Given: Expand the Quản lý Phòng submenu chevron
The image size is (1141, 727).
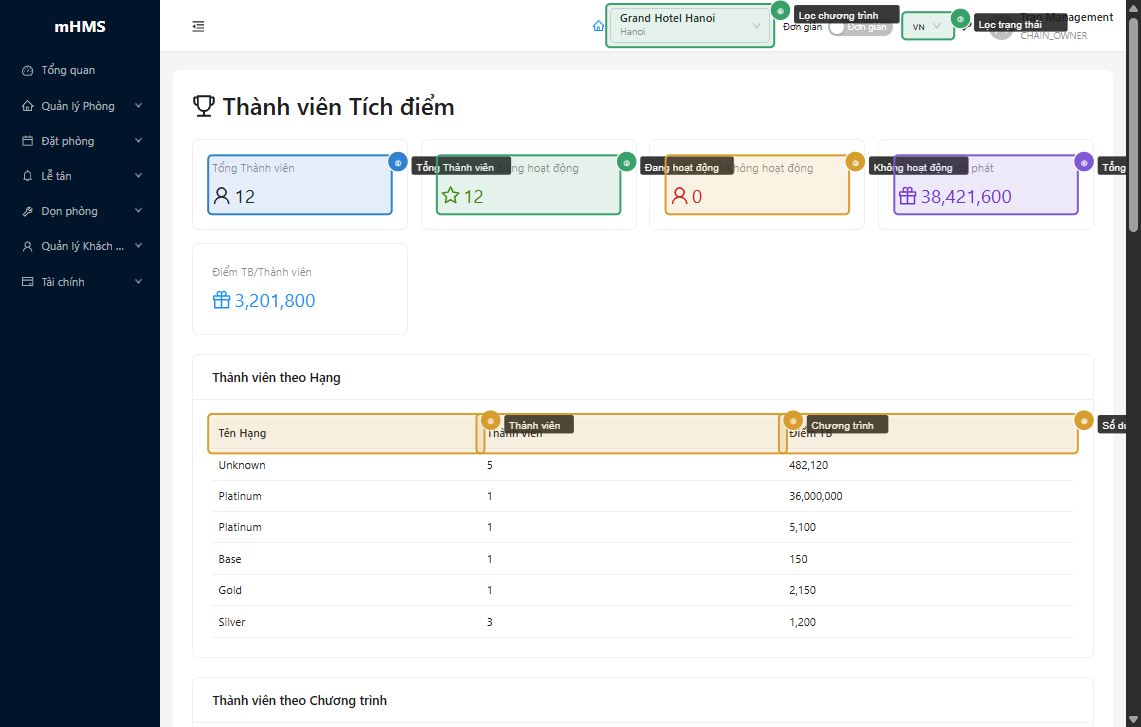Looking at the screenshot, I should 138,106.
